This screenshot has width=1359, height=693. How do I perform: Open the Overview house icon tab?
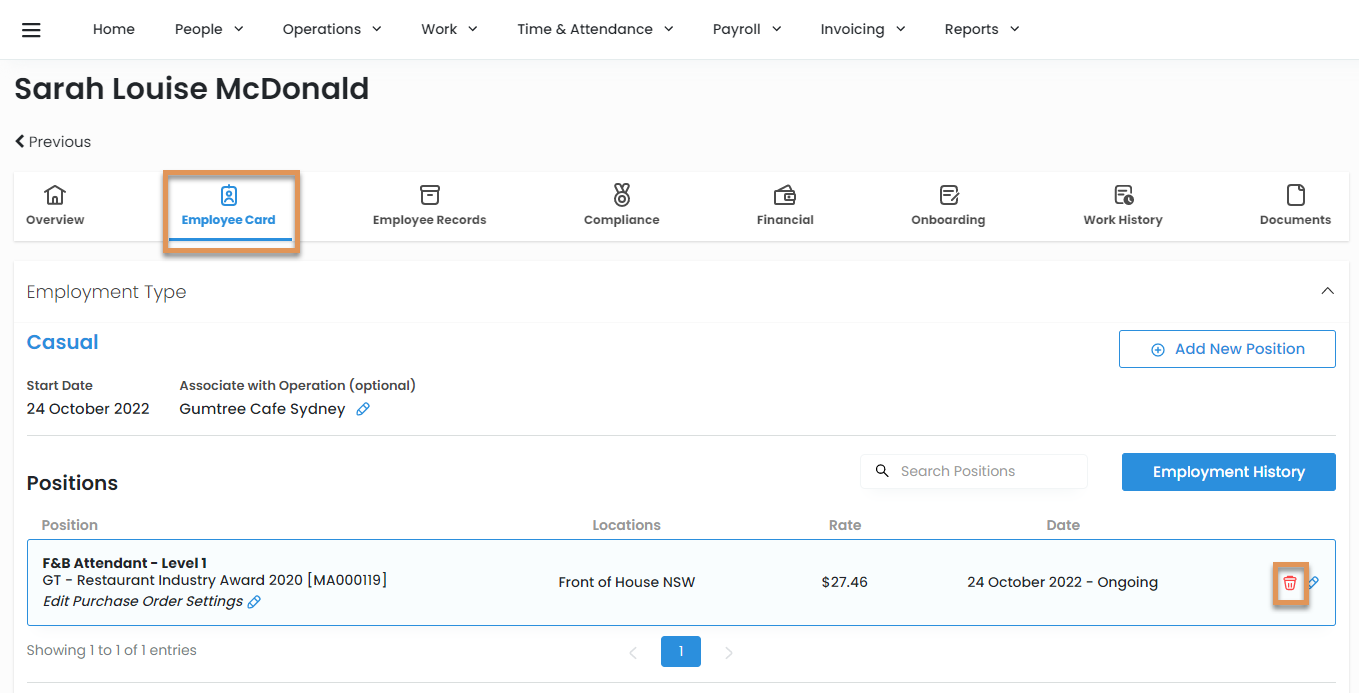55,205
